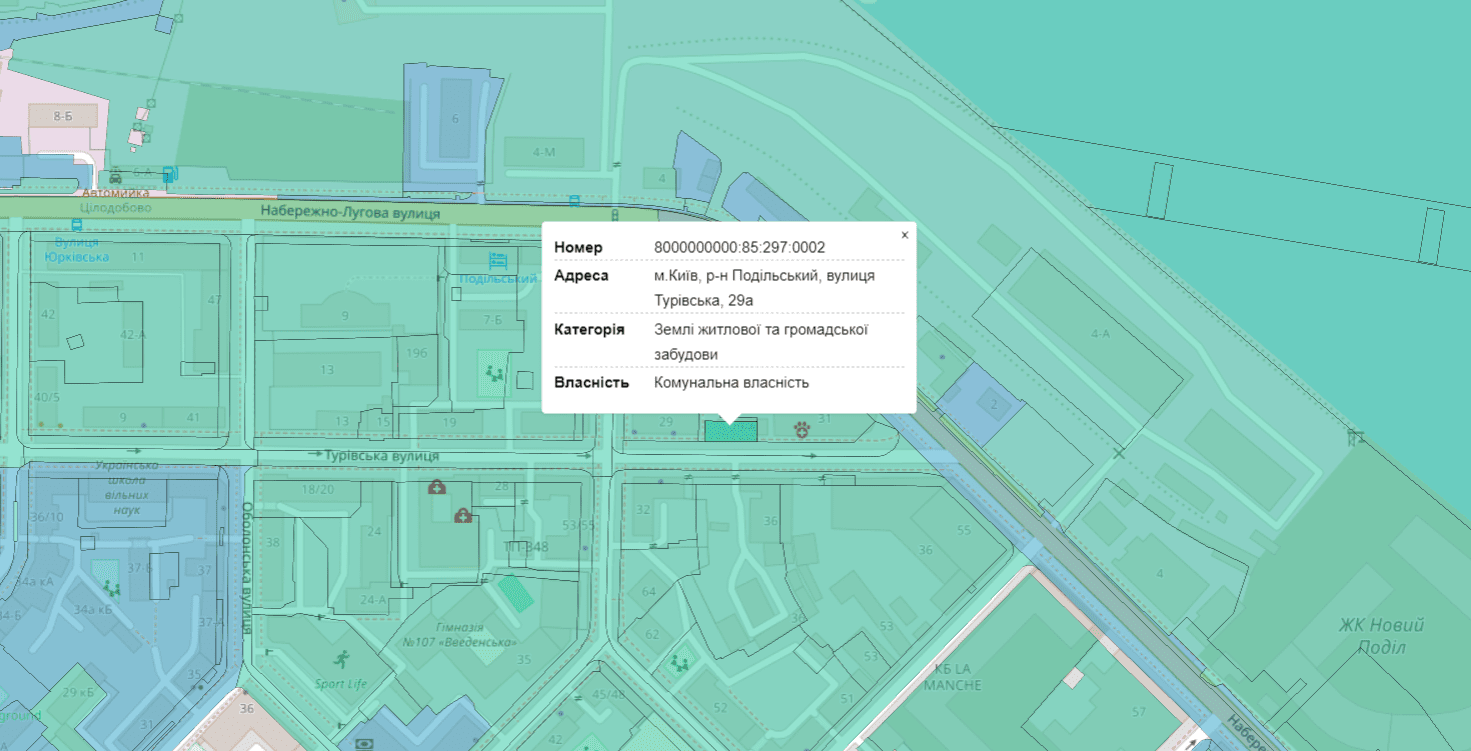
Task: Click the bus stop icon above Вулиця Юрківська
Action: pos(76,225)
